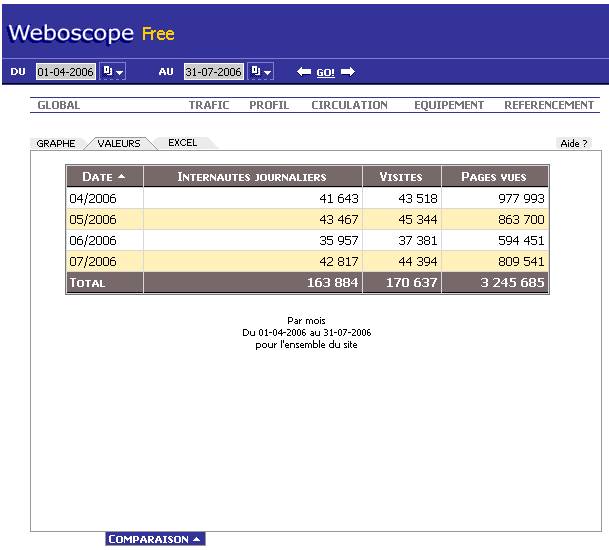Image resolution: width=609 pixels, height=550 pixels.
Task: Click the 37 381 visites value
Action: tap(418, 240)
